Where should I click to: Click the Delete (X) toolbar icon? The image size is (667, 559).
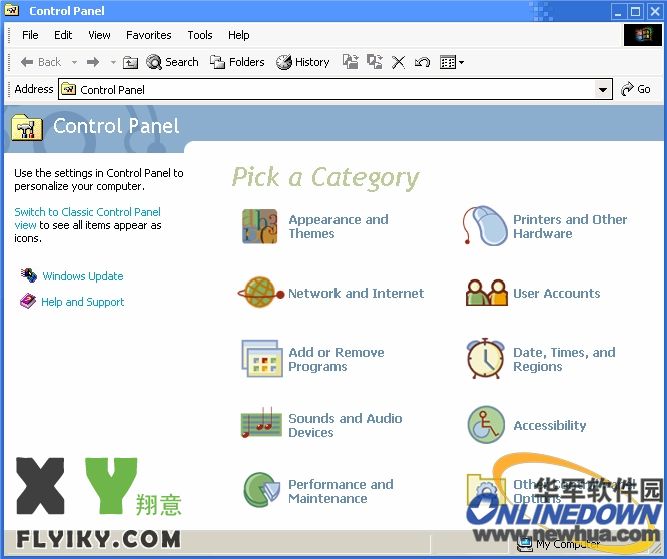point(398,63)
